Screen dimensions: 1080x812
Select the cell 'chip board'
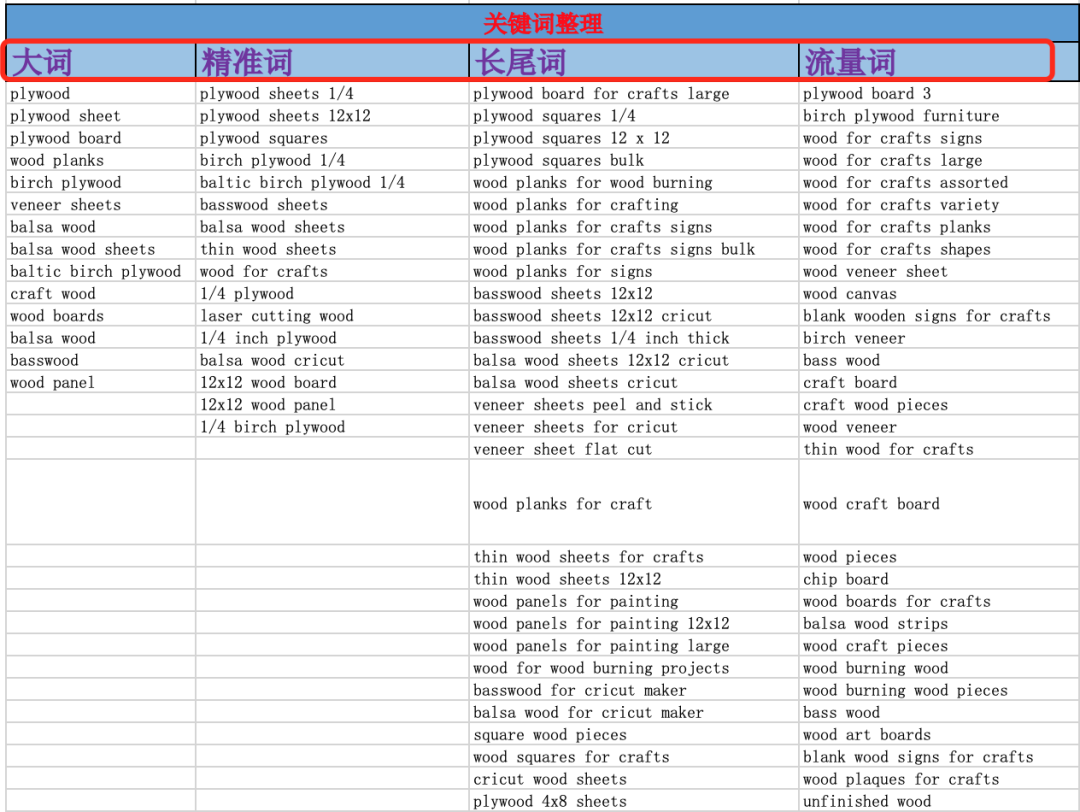[x=939, y=579]
